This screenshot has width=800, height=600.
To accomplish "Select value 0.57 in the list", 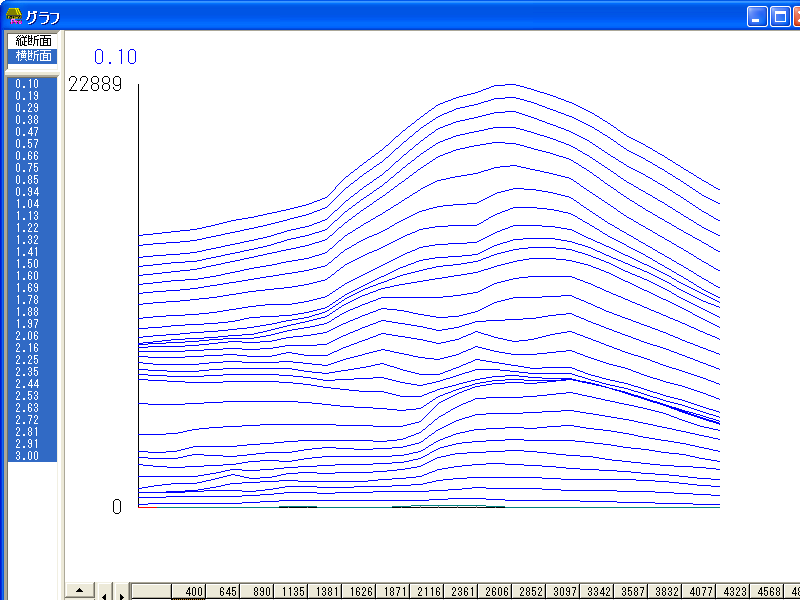I will click(33, 144).
